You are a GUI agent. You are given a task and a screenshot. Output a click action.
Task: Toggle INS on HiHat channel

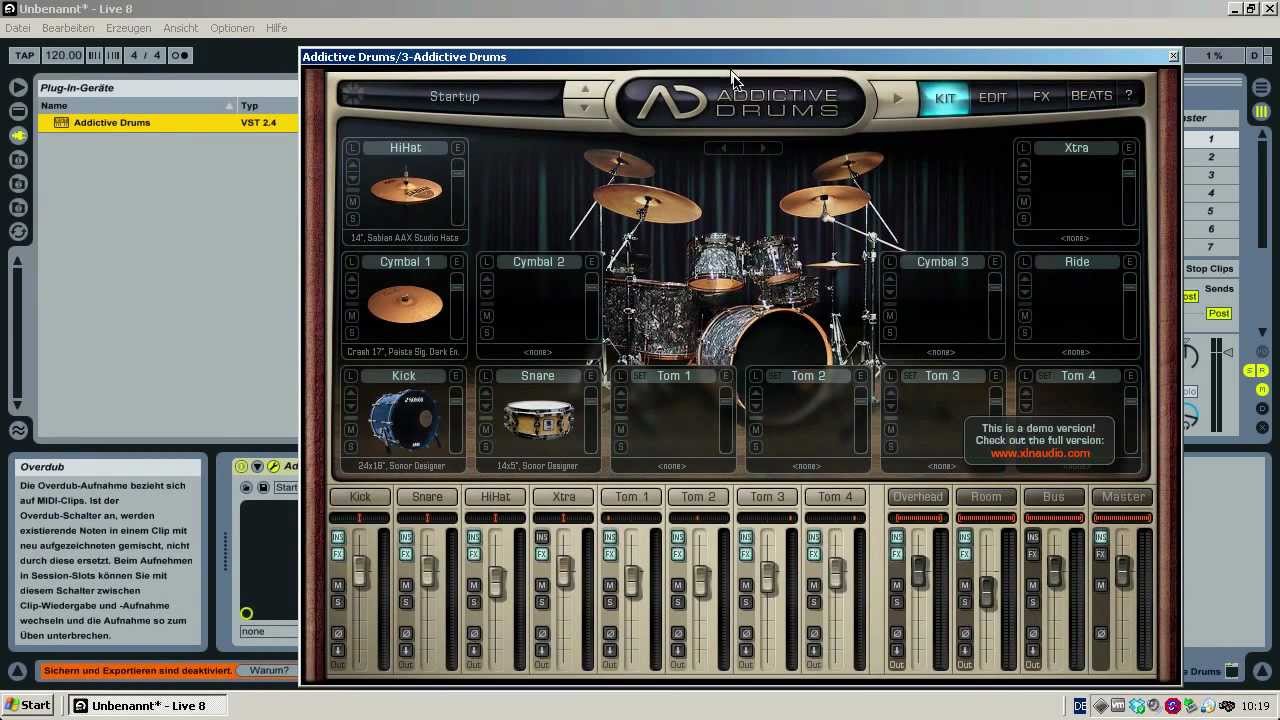[474, 537]
